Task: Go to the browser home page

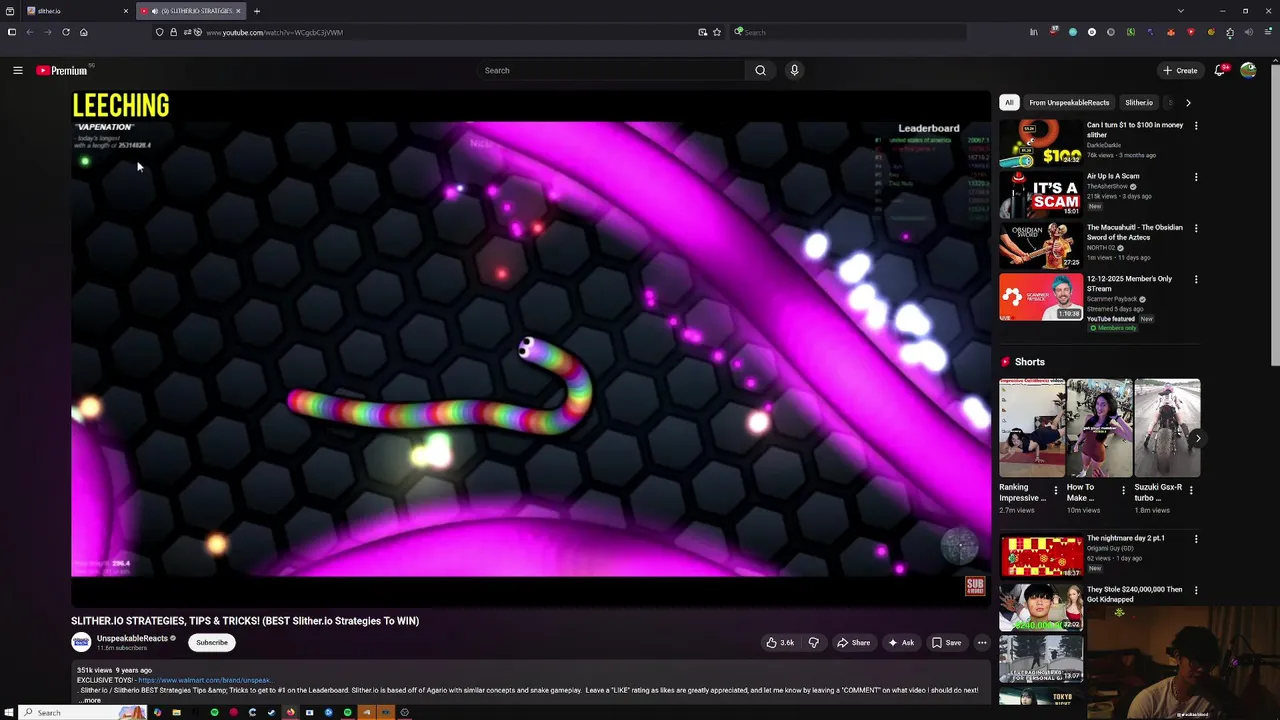Action: [83, 32]
